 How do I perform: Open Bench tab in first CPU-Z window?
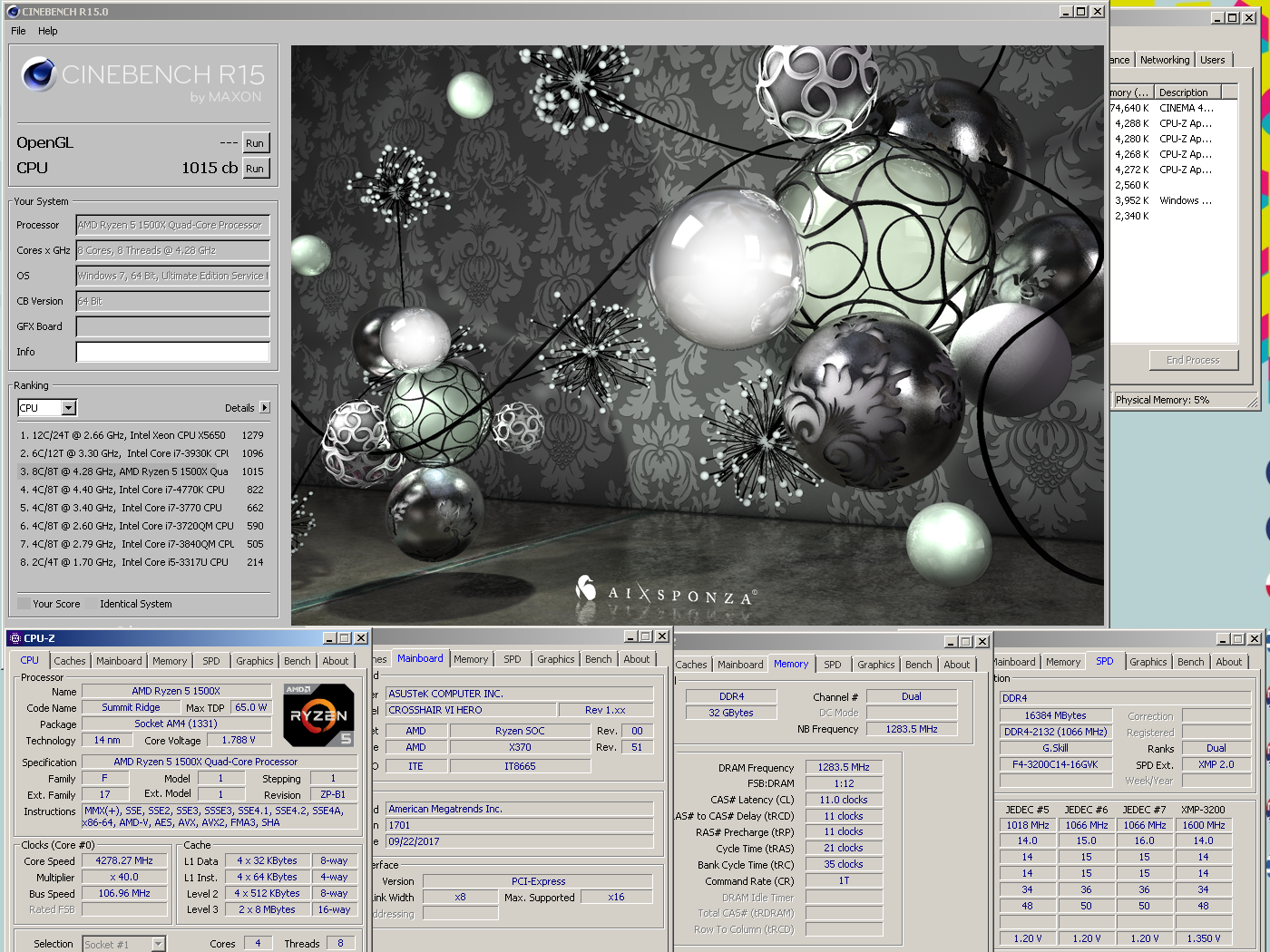pos(298,661)
